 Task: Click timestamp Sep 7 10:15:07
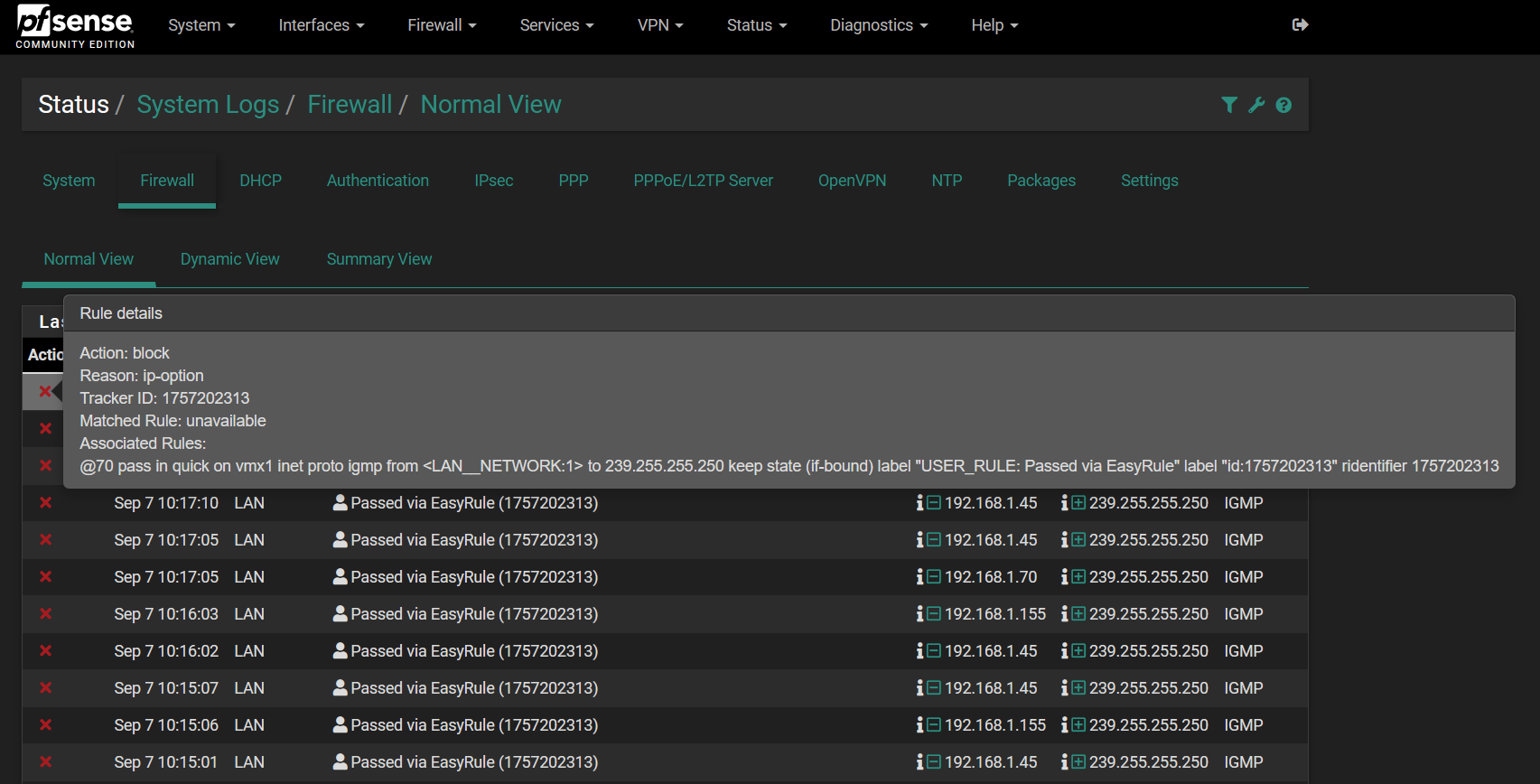point(166,687)
